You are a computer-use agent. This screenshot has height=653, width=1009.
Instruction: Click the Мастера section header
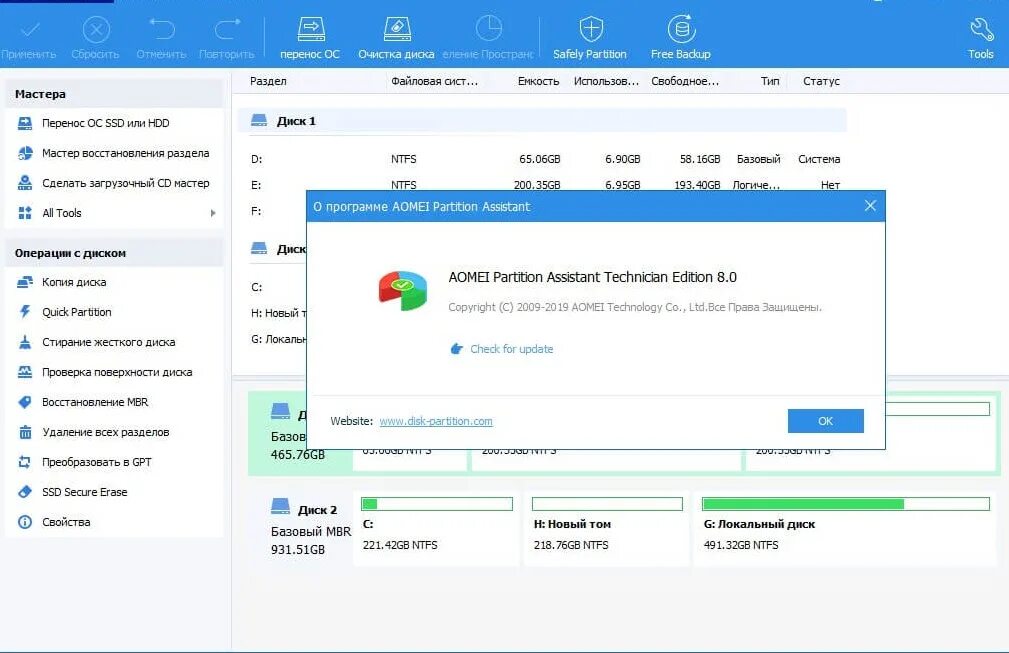pyautogui.click(x=114, y=94)
